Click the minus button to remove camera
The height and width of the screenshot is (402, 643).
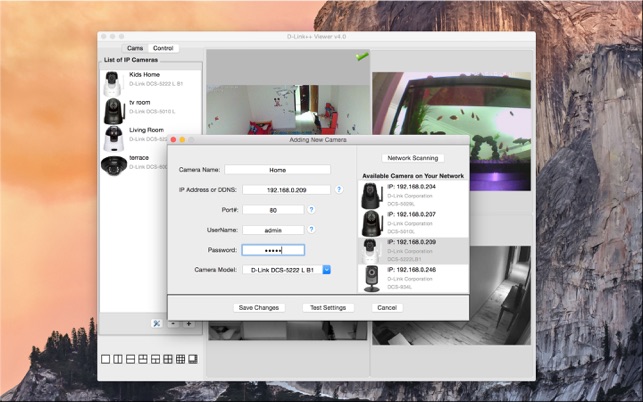(173, 324)
